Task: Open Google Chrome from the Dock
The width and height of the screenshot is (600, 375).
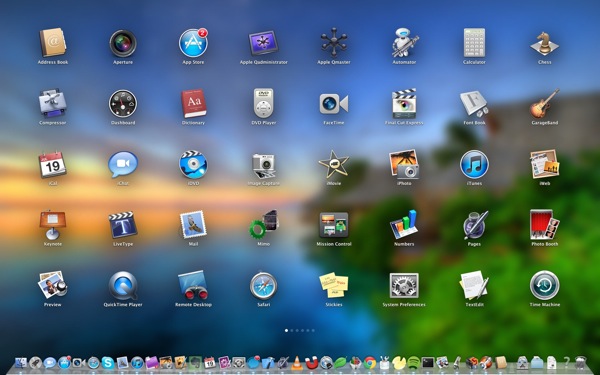Action: 370,363
